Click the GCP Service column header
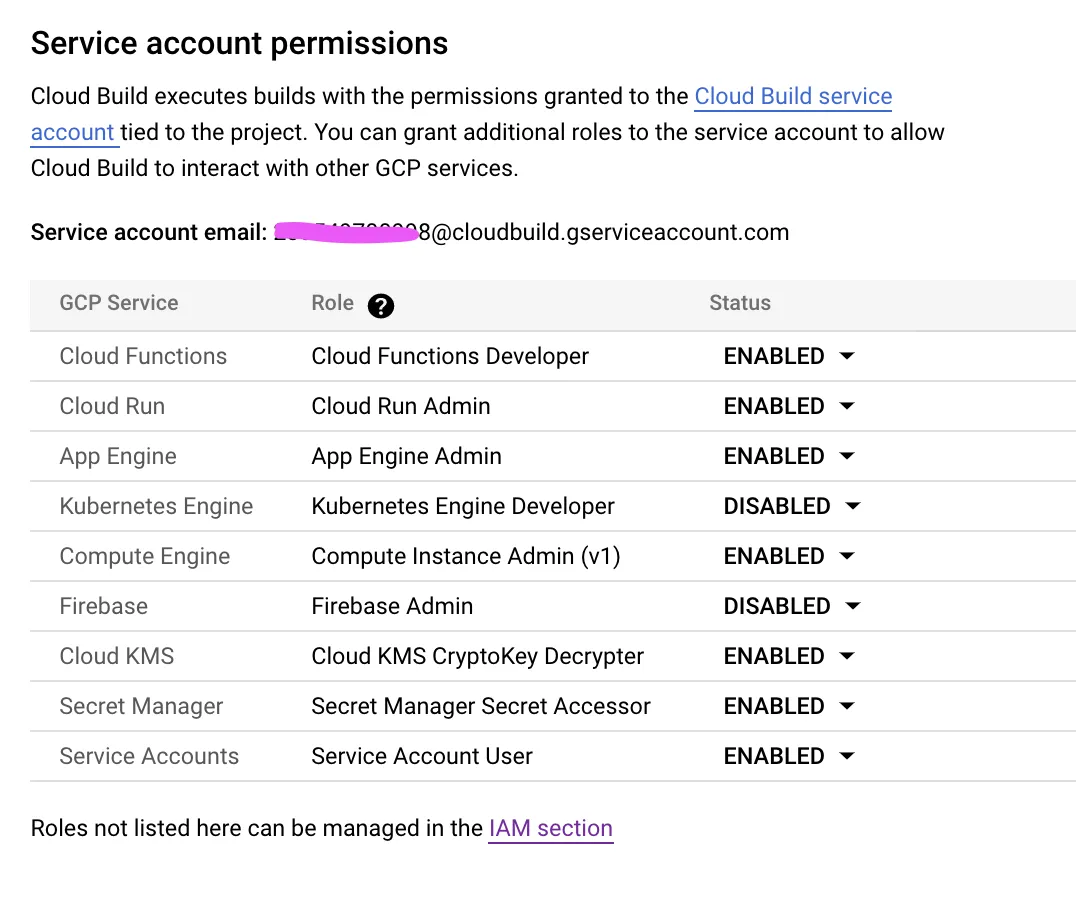Viewport: 1076px width, 914px height. click(119, 303)
